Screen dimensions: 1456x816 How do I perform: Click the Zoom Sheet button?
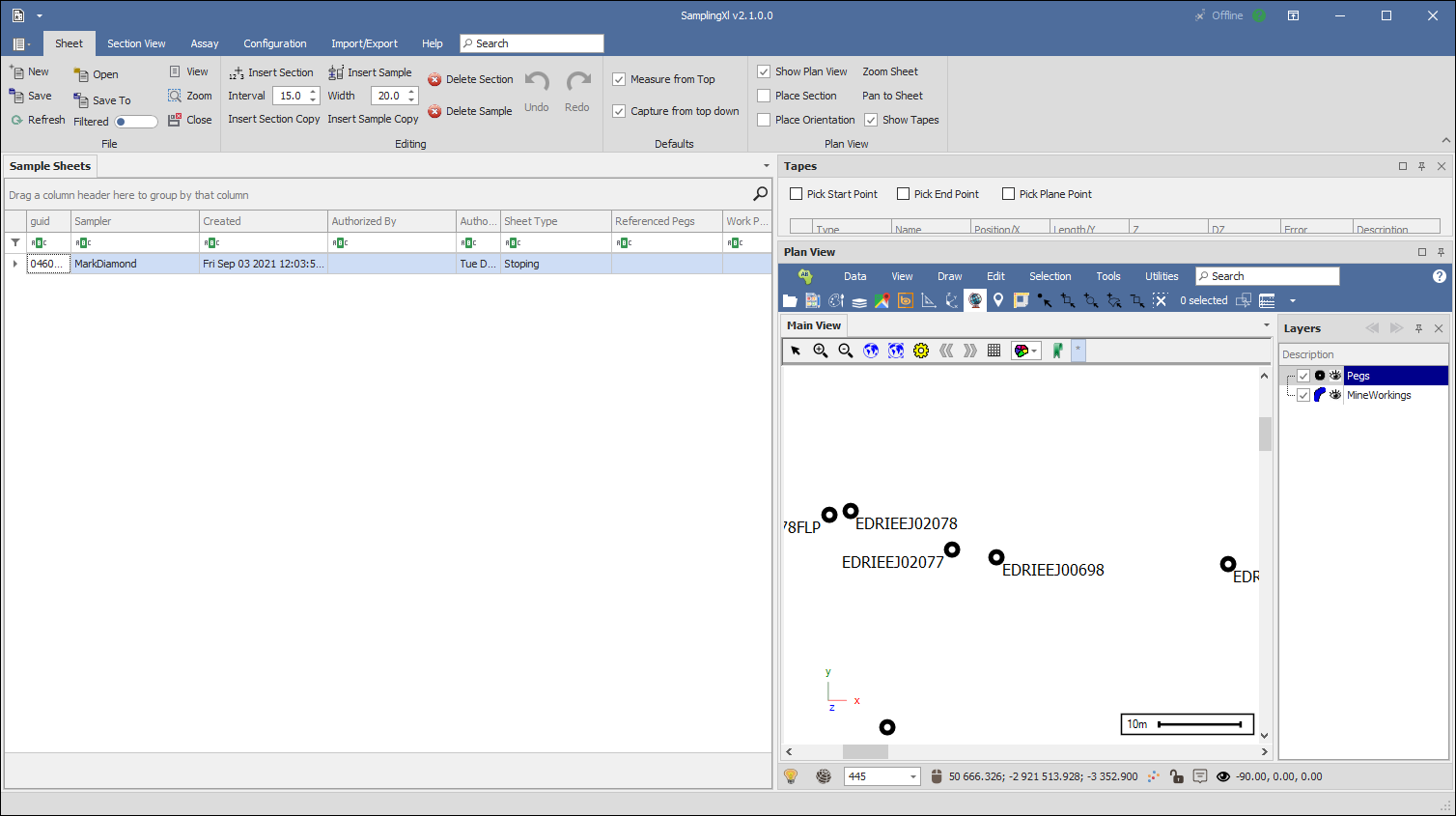pyautogui.click(x=889, y=71)
